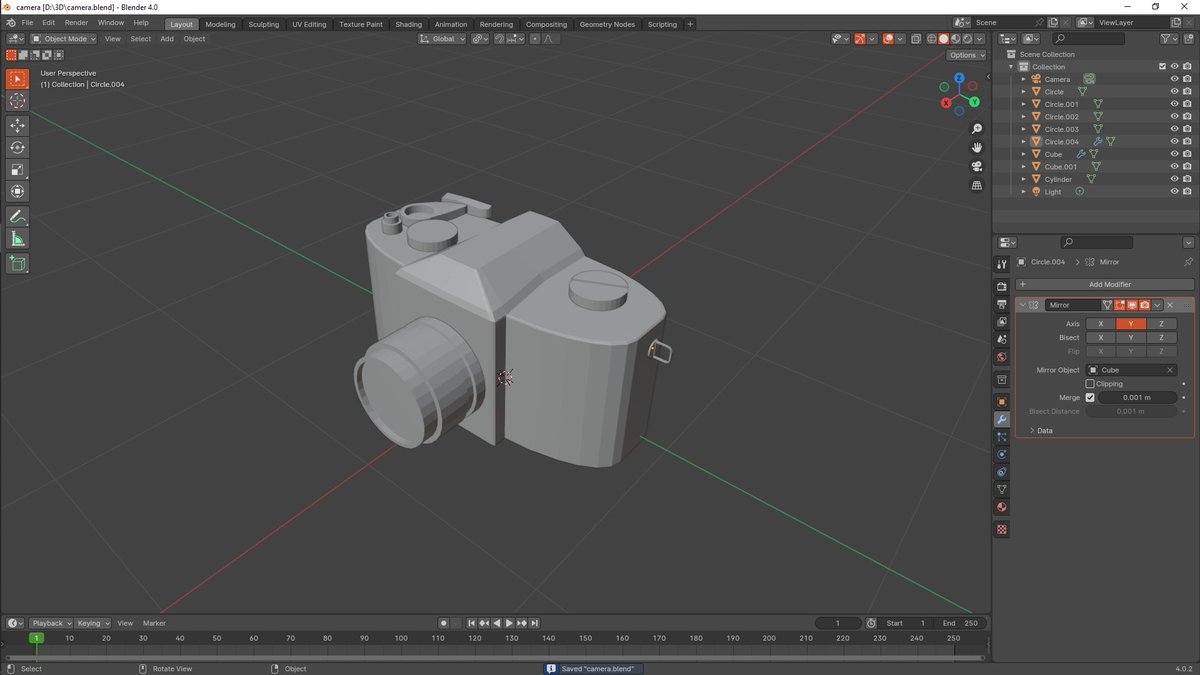1200x675 pixels.
Task: Select the Select Box tool
Action: pos(17,79)
